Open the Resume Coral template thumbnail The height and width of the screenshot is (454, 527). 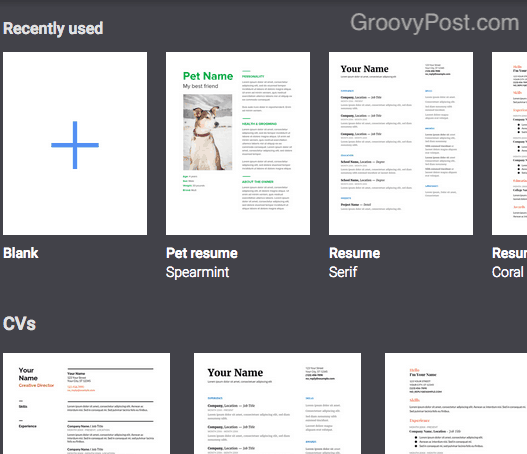509,143
